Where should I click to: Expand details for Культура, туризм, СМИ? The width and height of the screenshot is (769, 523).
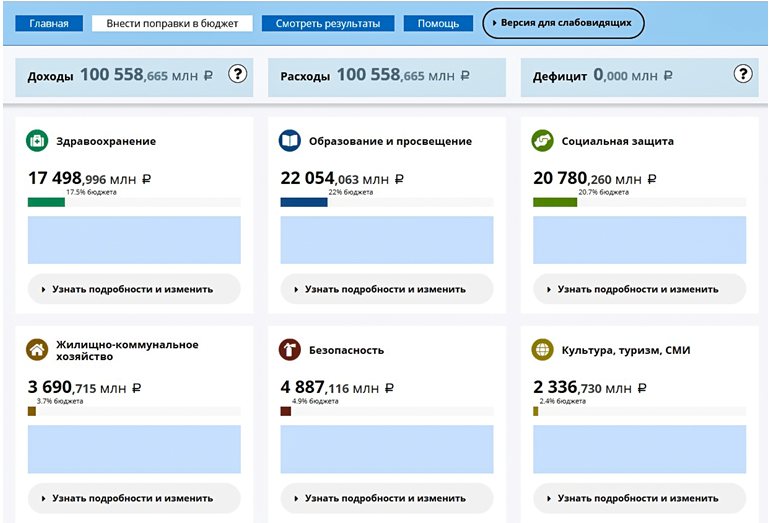(640, 497)
